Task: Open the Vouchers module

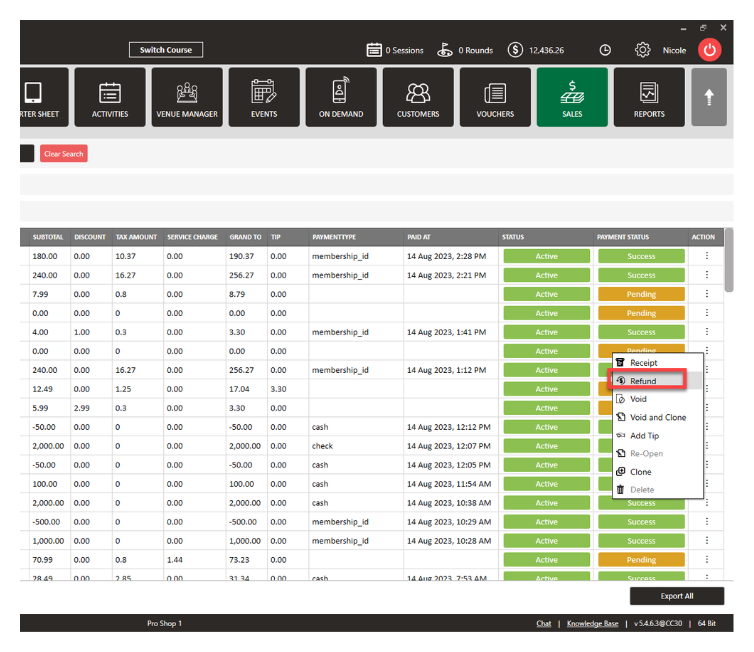Action: coord(495,97)
